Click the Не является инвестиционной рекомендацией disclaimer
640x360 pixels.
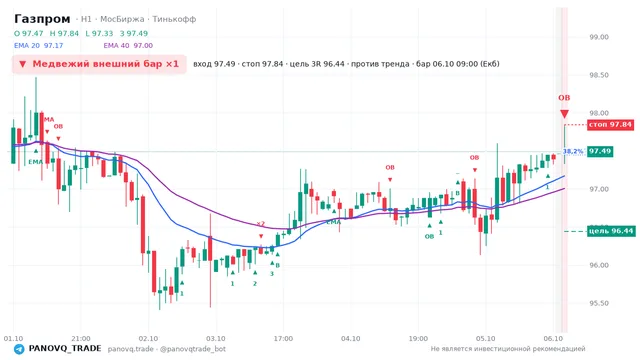pyautogui.click(x=508, y=349)
